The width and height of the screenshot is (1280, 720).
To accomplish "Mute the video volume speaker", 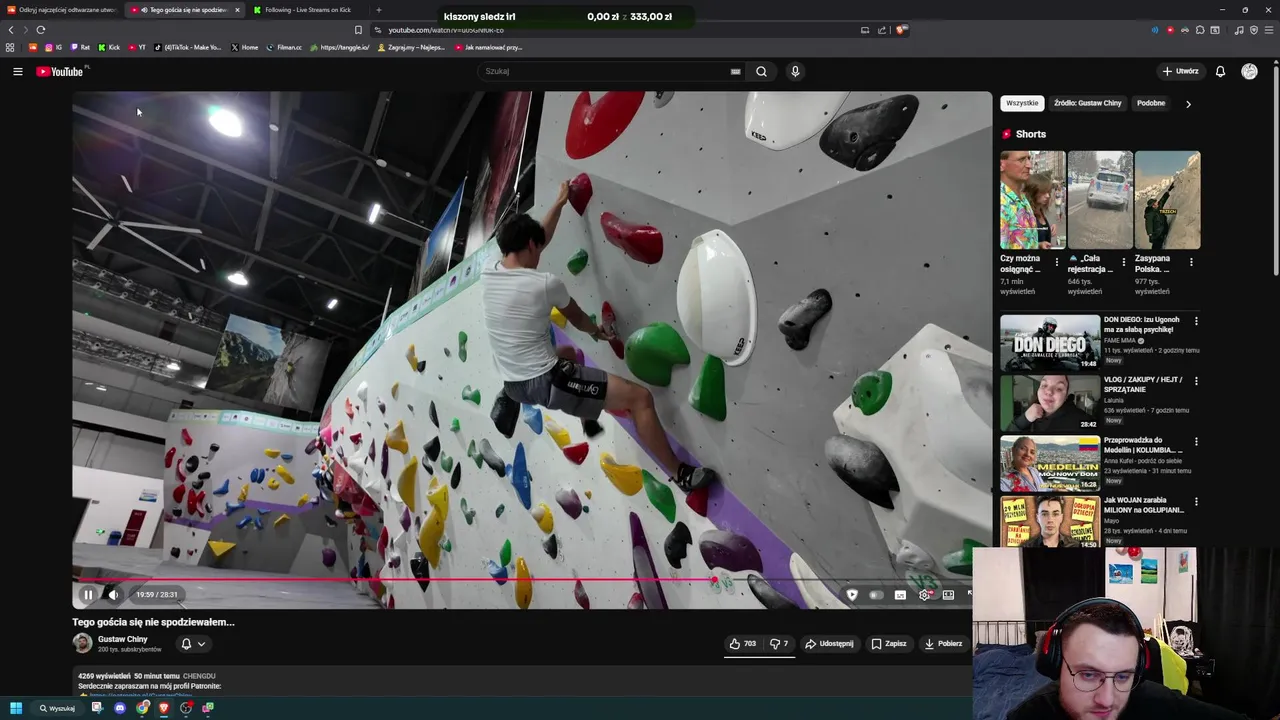I will click(x=113, y=595).
